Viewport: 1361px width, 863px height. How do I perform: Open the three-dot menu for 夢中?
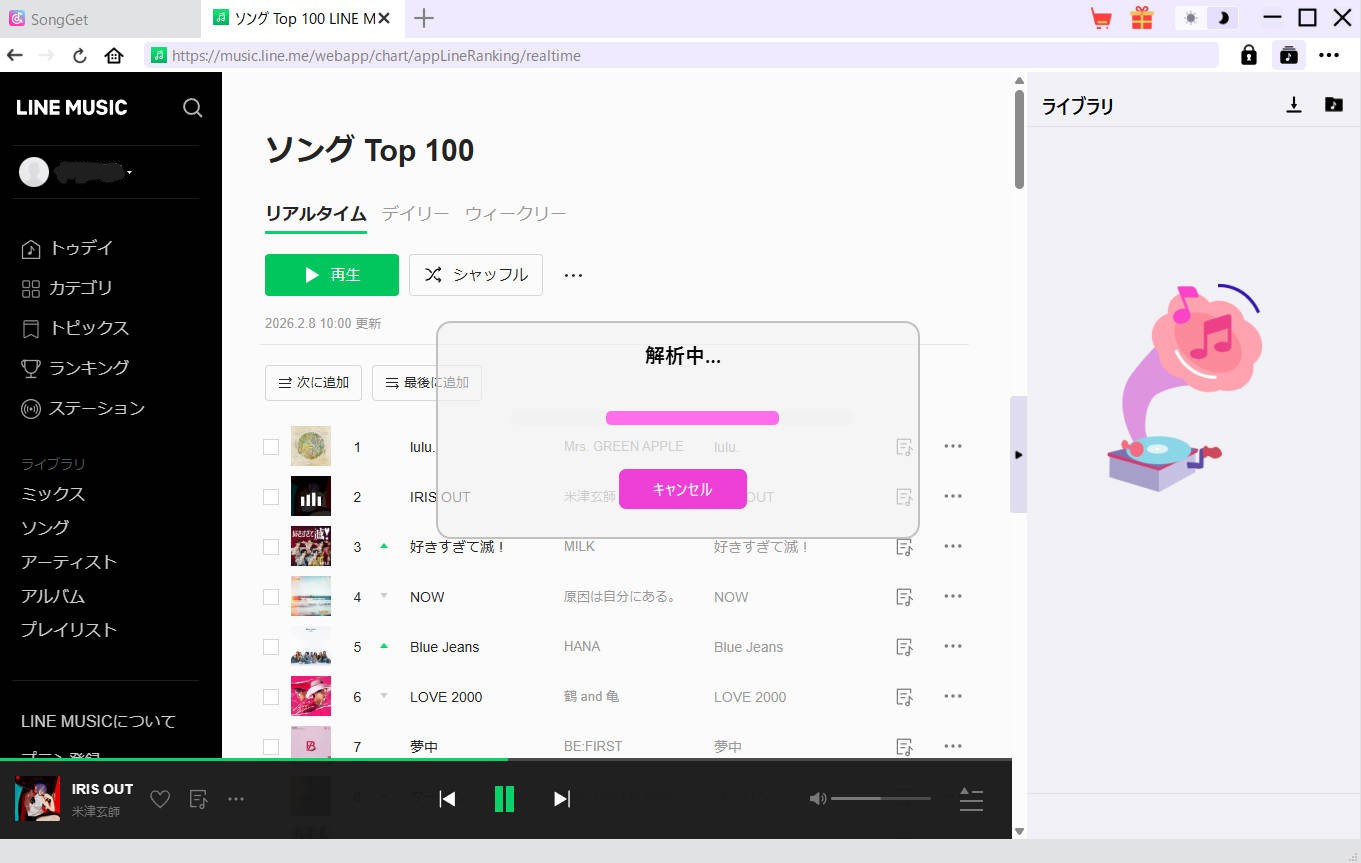(952, 746)
